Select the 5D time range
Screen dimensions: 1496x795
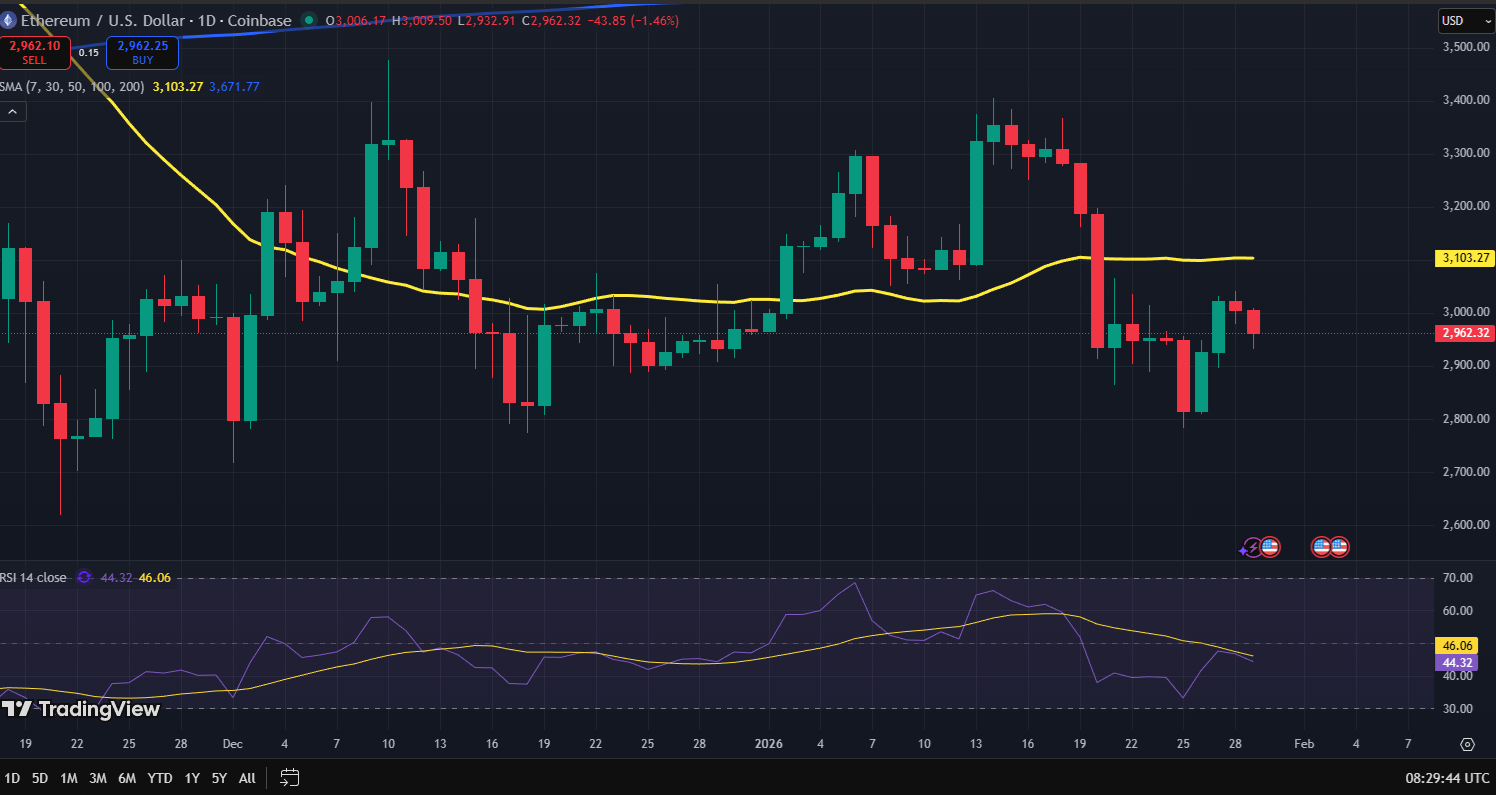(x=40, y=777)
